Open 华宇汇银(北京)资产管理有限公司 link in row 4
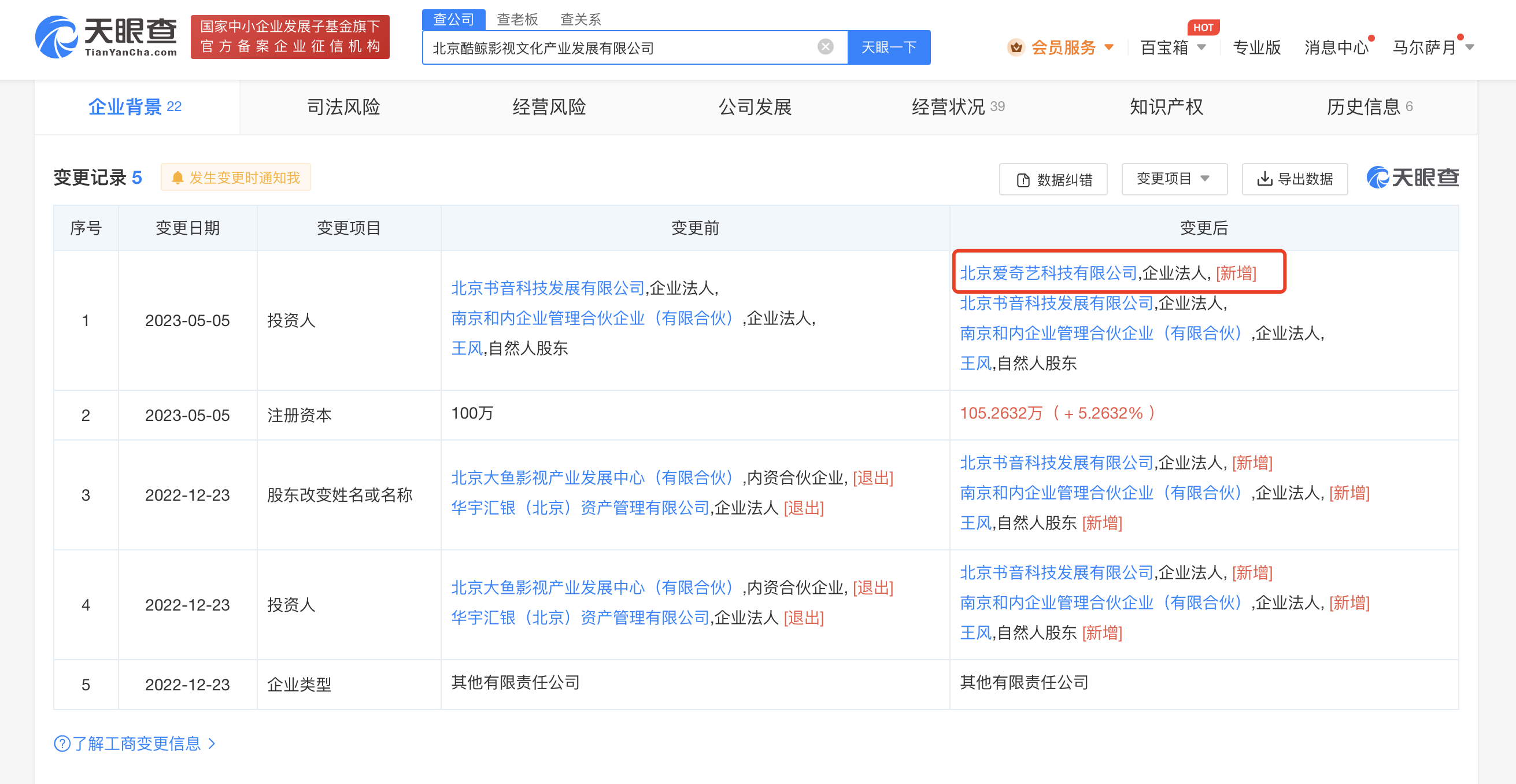The height and width of the screenshot is (784, 1516). point(580,617)
